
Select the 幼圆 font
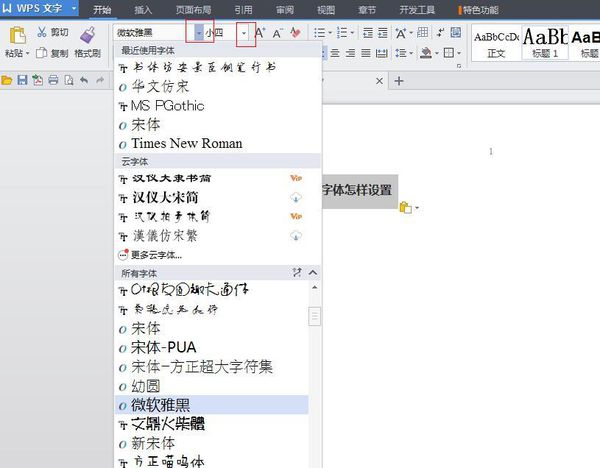tap(211, 386)
